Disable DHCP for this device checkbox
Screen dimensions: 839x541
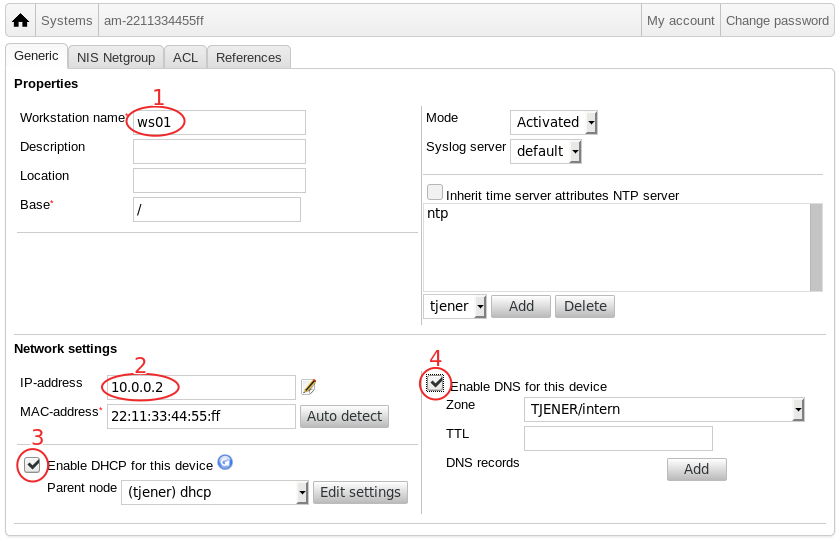(x=33, y=464)
